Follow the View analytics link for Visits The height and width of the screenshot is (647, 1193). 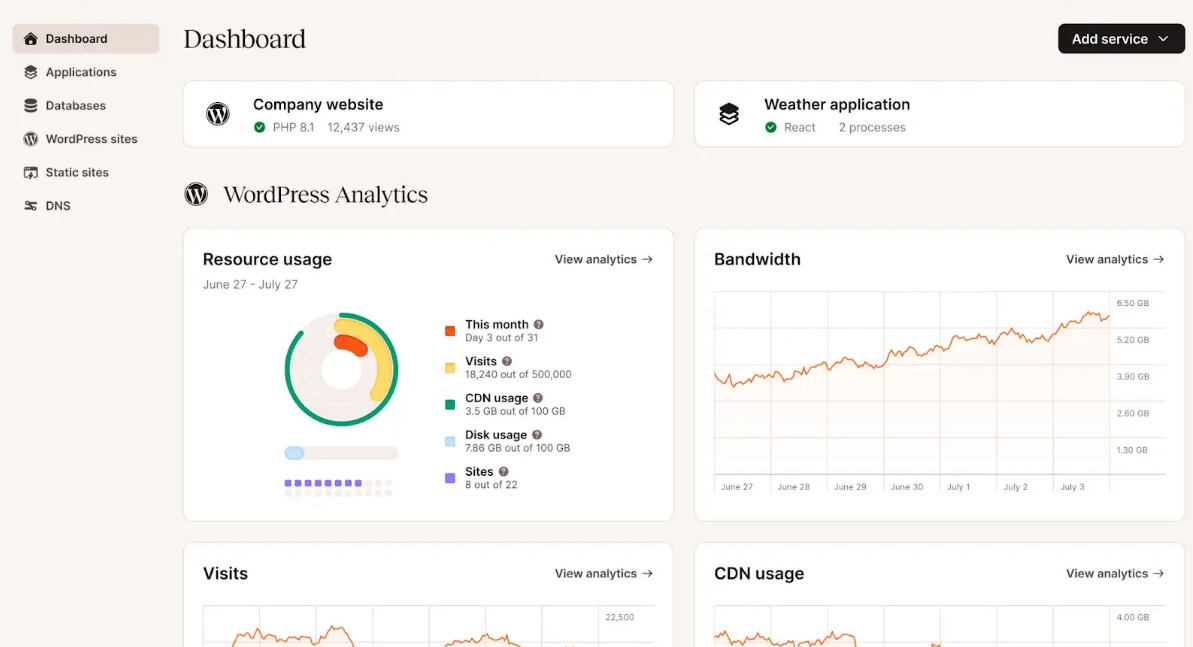[x=603, y=574]
